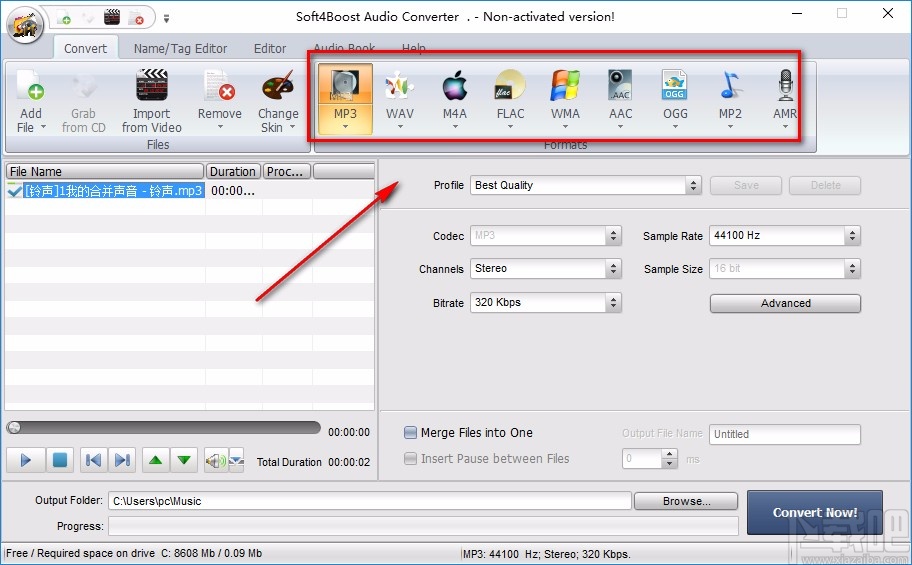
Task: Open the Channels Stereo dropdown
Action: 613,269
